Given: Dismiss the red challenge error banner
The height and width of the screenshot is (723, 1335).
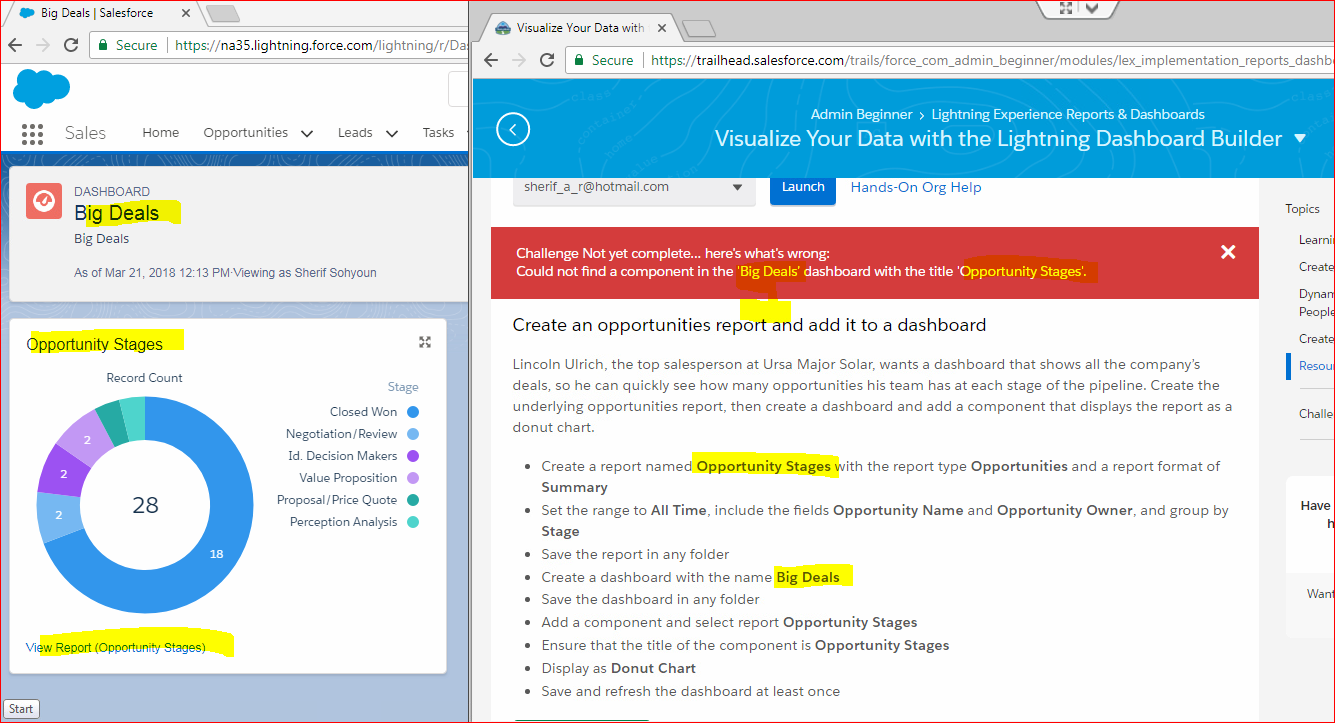Looking at the screenshot, I should pyautogui.click(x=1228, y=252).
